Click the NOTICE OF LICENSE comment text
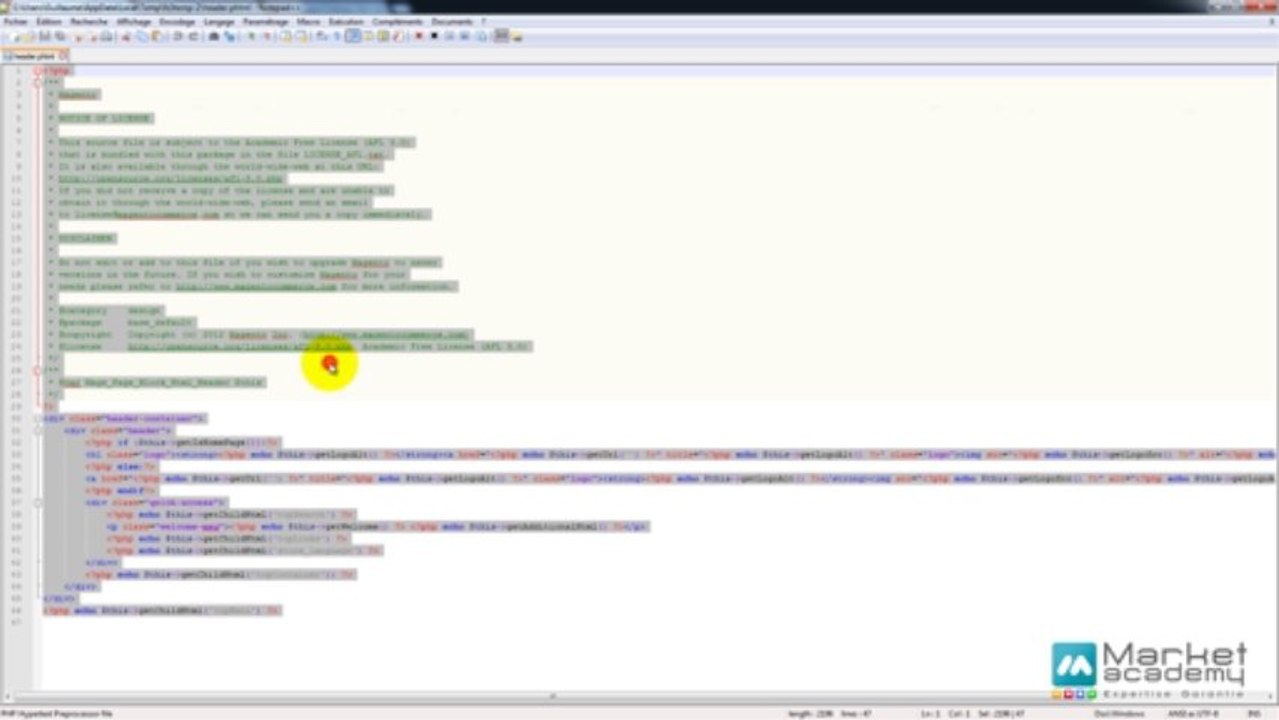 104,118
